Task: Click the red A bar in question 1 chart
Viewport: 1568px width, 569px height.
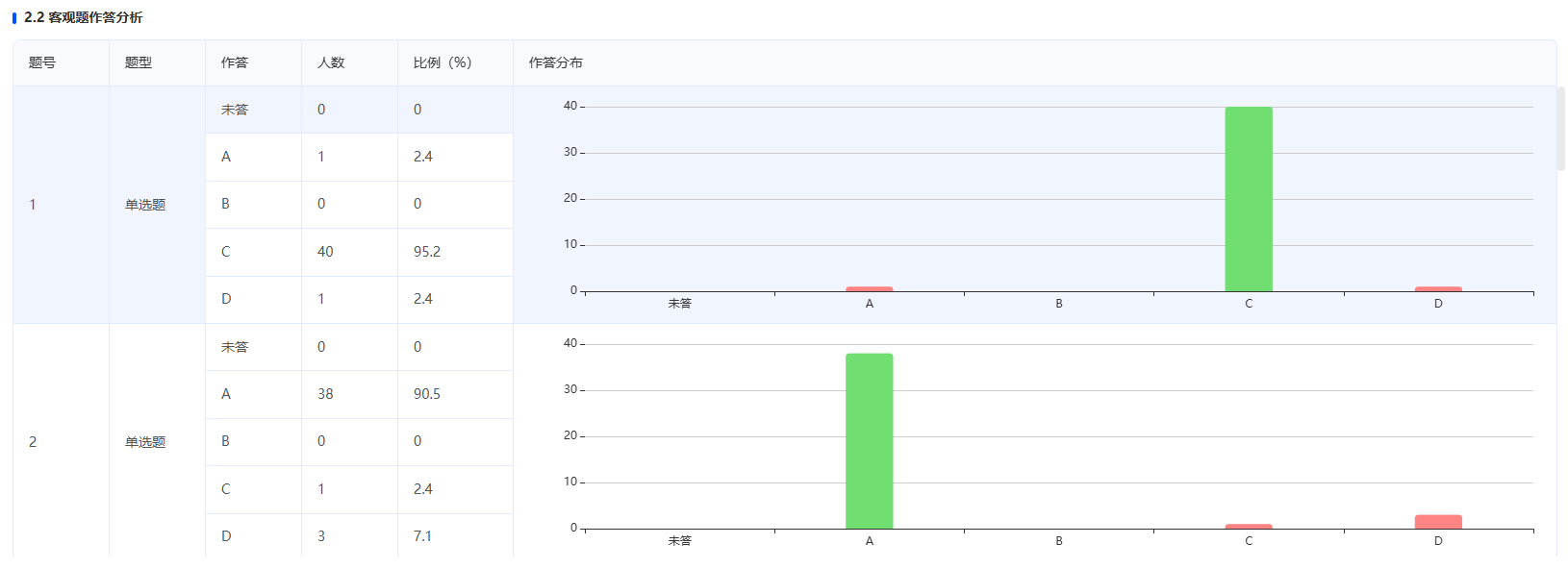Action: click(x=870, y=288)
